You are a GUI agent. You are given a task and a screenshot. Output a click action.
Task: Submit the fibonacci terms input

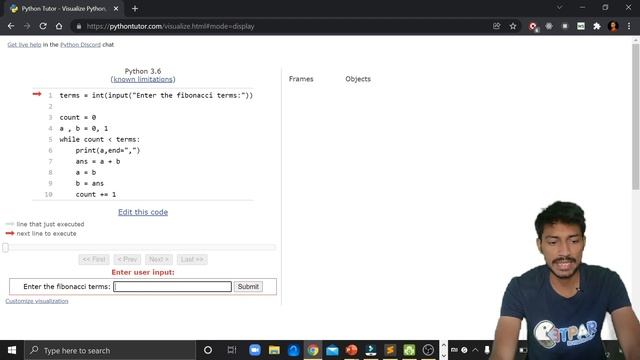[248, 287]
